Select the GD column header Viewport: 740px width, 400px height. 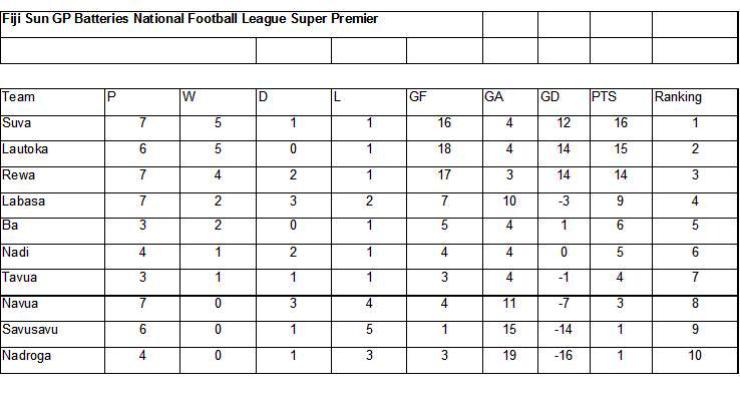point(564,101)
